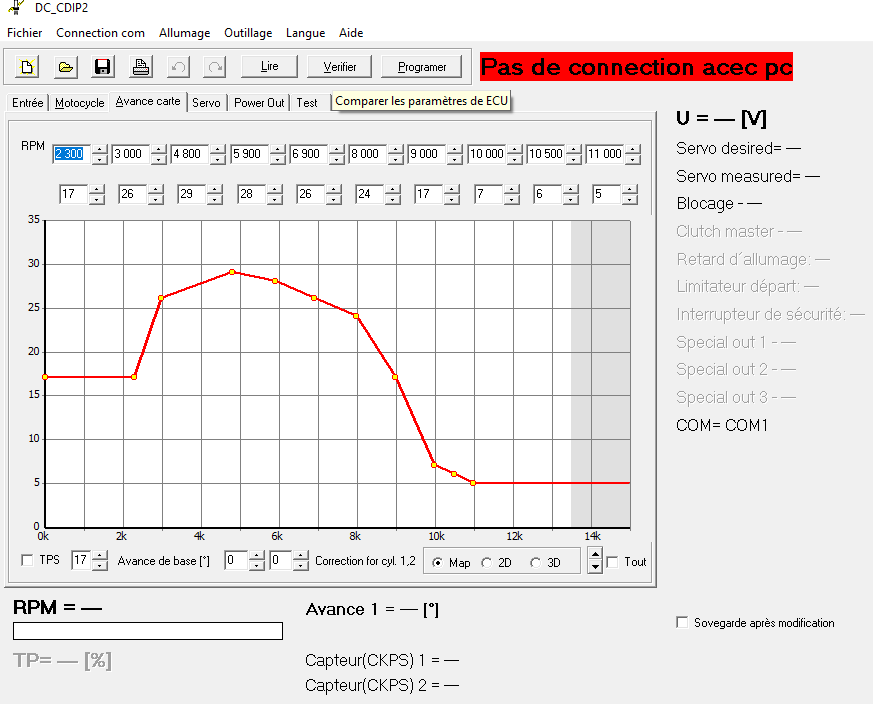Click the advance value 28 spinner
The image size is (873, 704).
tap(274, 194)
